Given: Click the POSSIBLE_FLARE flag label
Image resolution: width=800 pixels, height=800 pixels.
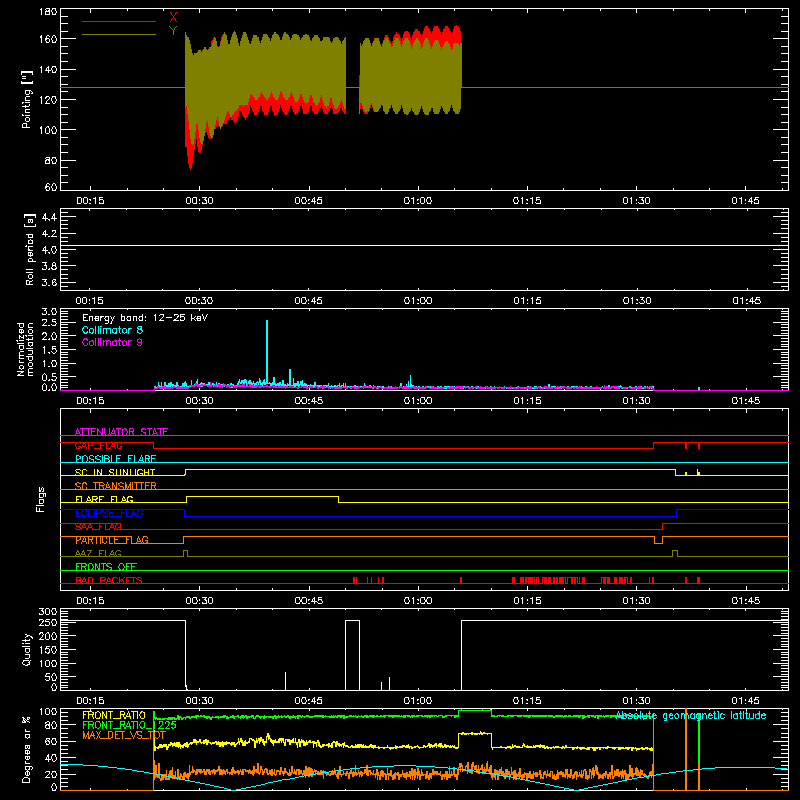Looking at the screenshot, I should pos(115,459).
